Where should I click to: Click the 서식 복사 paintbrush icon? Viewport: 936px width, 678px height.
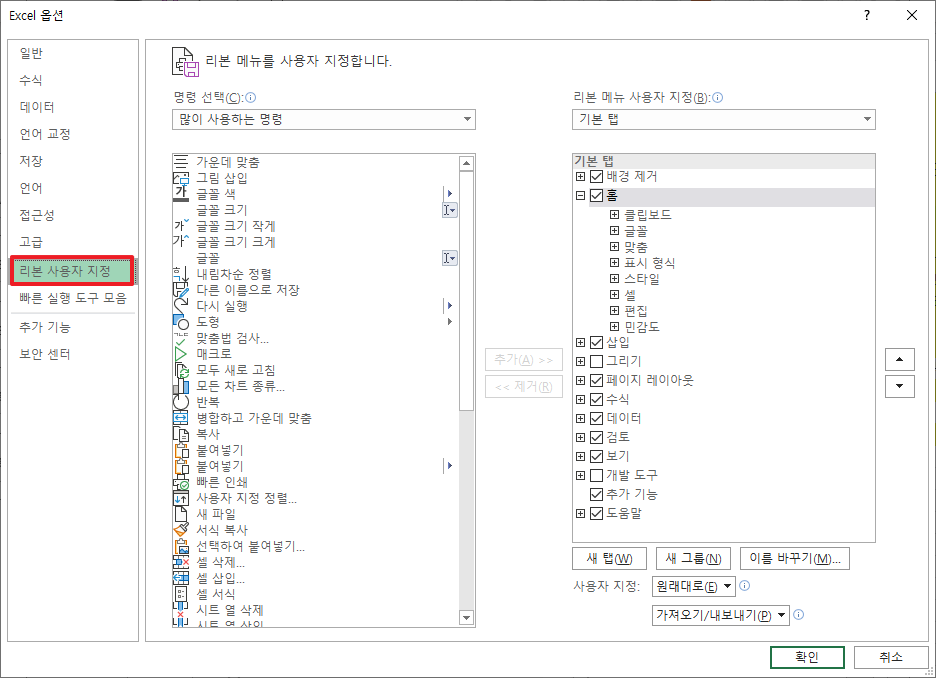pyautogui.click(x=181, y=530)
